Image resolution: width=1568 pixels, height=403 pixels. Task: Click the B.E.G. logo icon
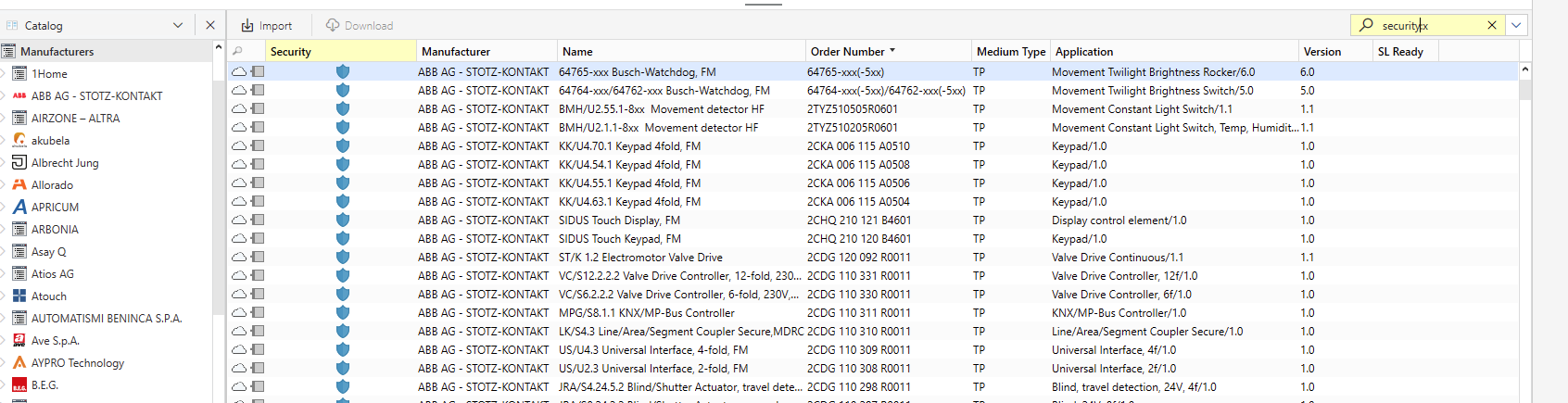(x=19, y=384)
